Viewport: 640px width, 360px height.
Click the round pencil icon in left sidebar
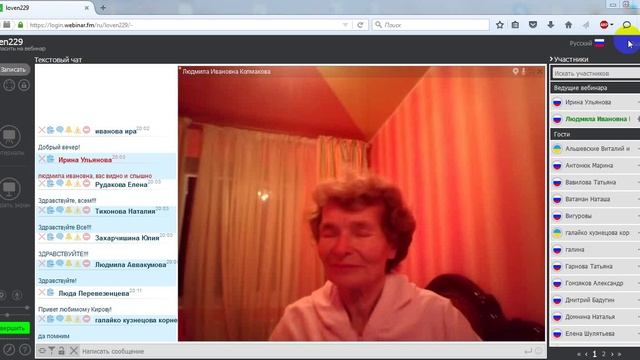[x=9, y=349]
